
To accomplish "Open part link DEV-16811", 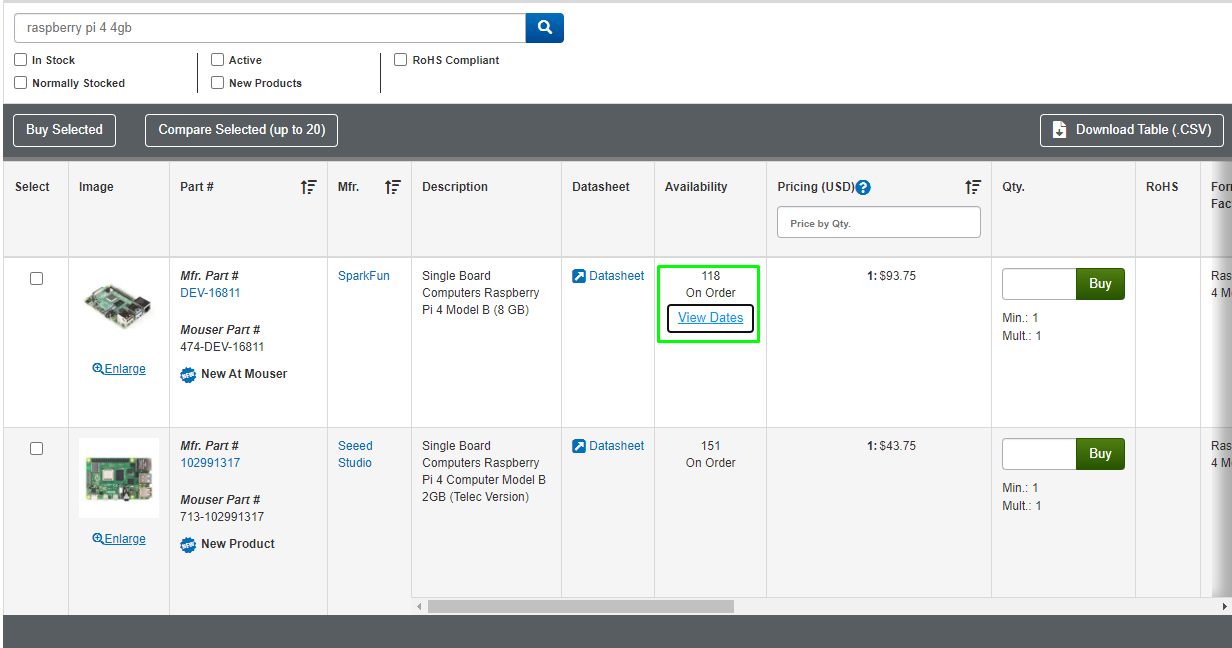I will pyautogui.click(x=210, y=293).
